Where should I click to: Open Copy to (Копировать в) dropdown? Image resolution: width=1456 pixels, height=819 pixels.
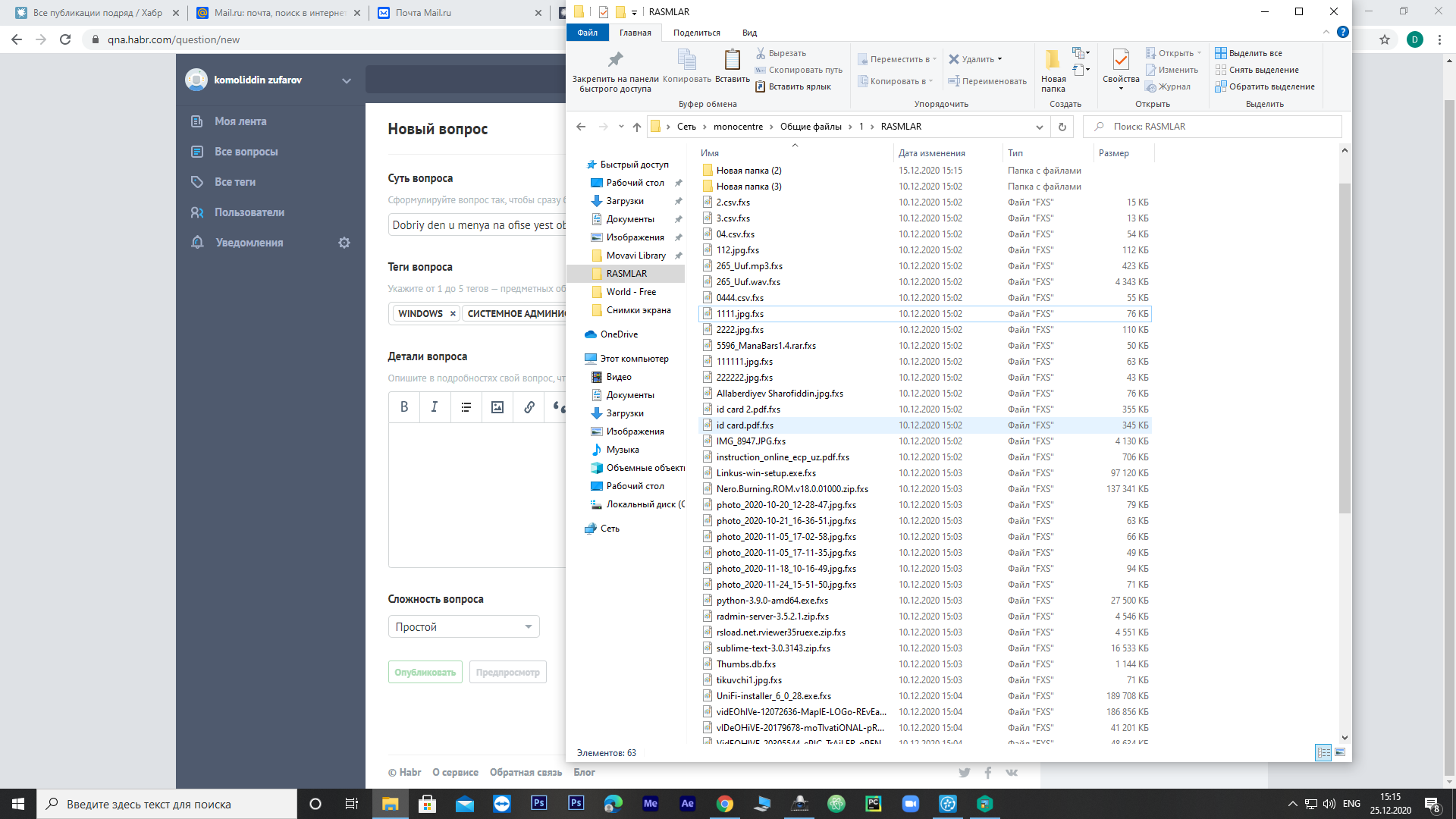click(896, 81)
